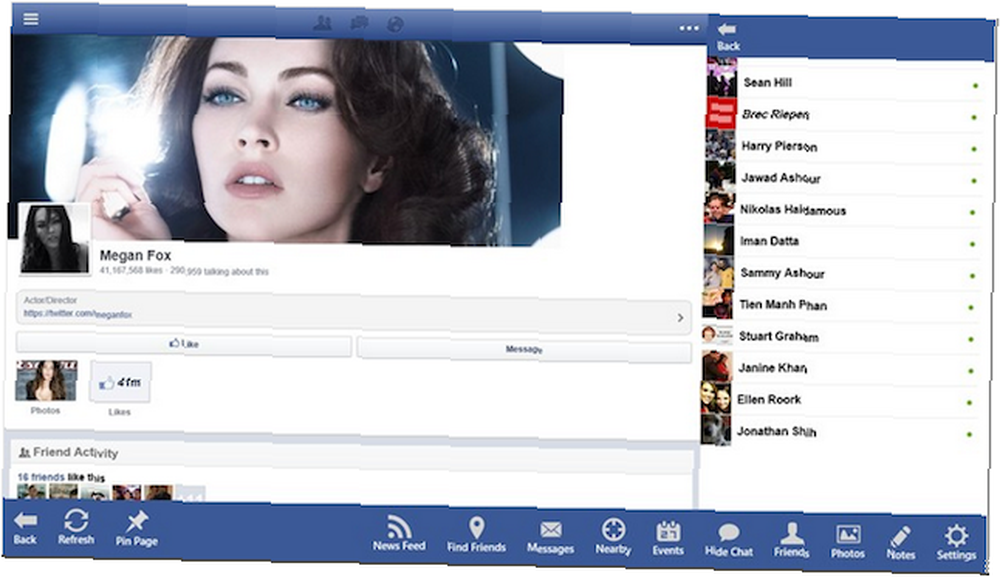Click the Megan Fox cover photo
The image size is (1000, 577).
287,140
